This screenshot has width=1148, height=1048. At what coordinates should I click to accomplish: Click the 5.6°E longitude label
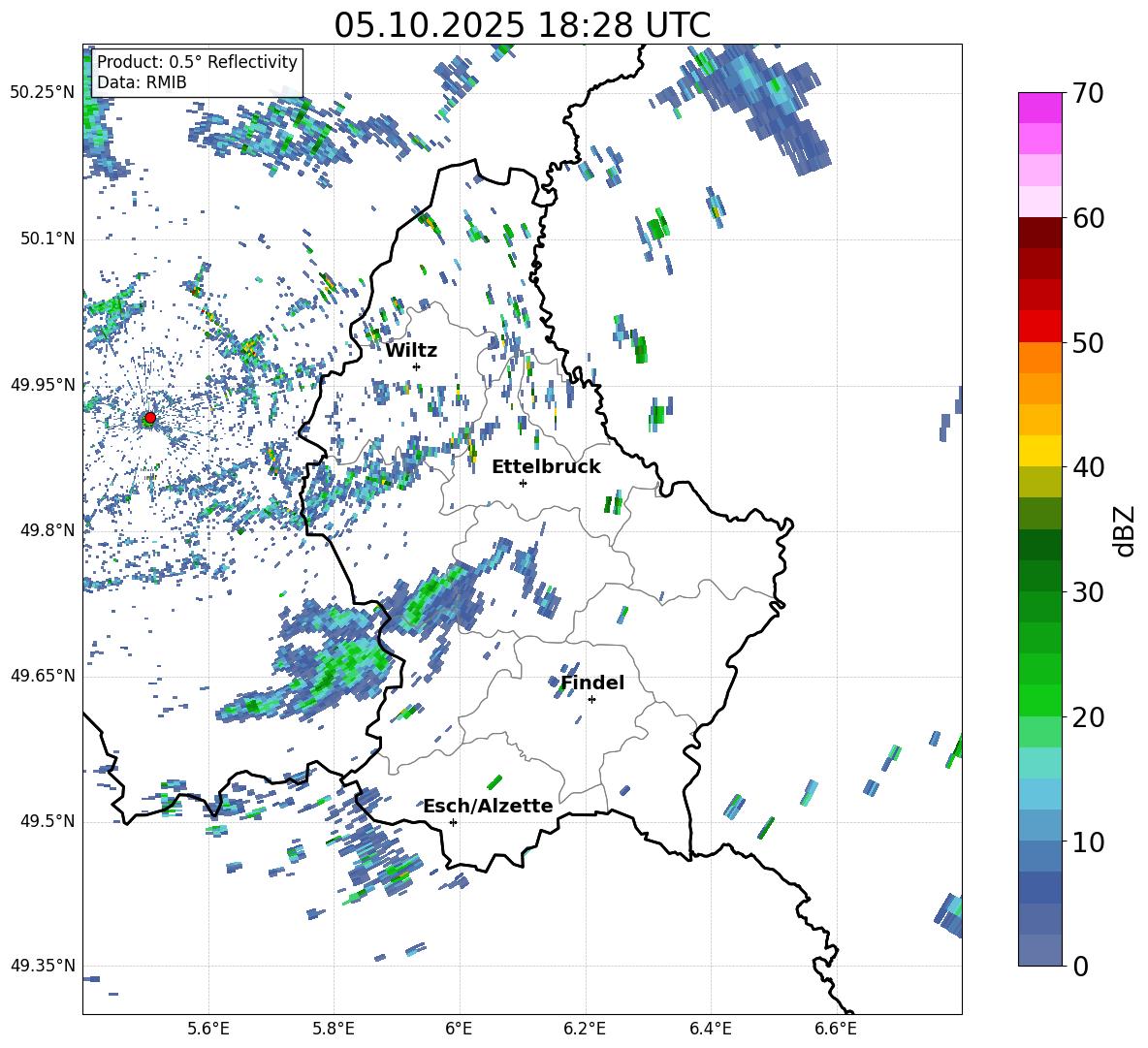pos(208,1029)
